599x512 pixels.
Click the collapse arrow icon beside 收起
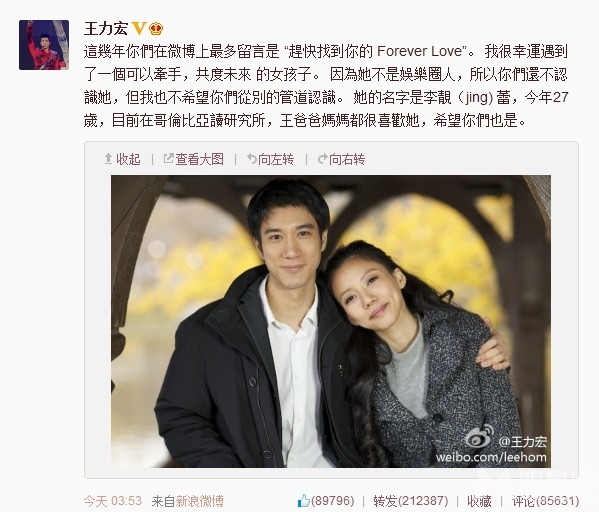(108, 158)
